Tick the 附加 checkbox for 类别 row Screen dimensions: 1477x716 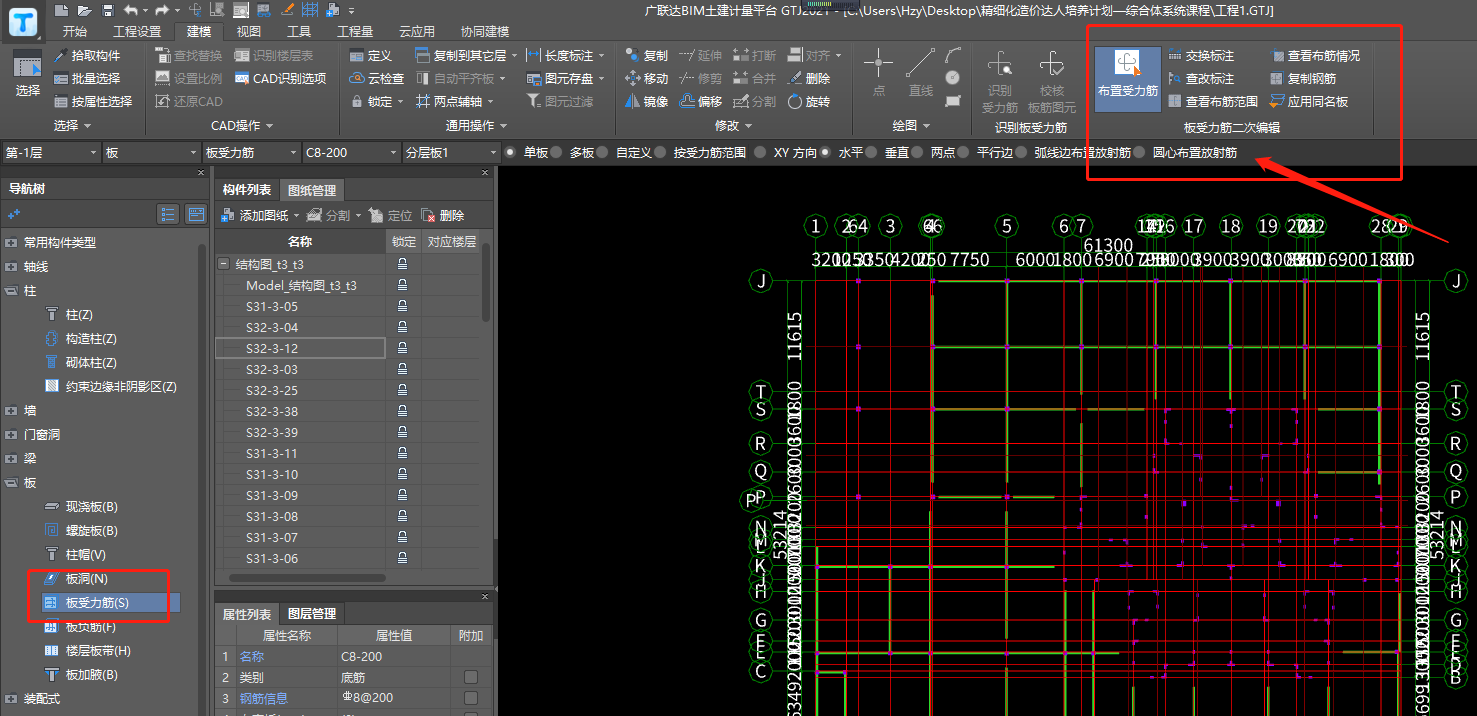(471, 677)
